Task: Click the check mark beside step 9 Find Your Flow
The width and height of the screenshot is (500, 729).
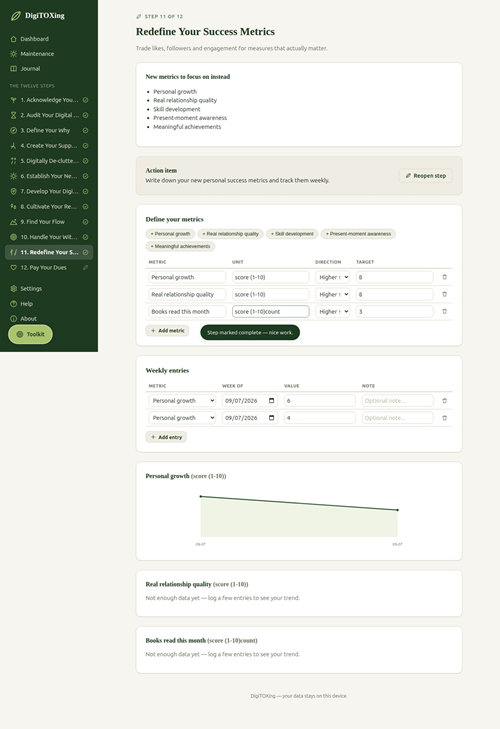Action: pyautogui.click(x=86, y=222)
